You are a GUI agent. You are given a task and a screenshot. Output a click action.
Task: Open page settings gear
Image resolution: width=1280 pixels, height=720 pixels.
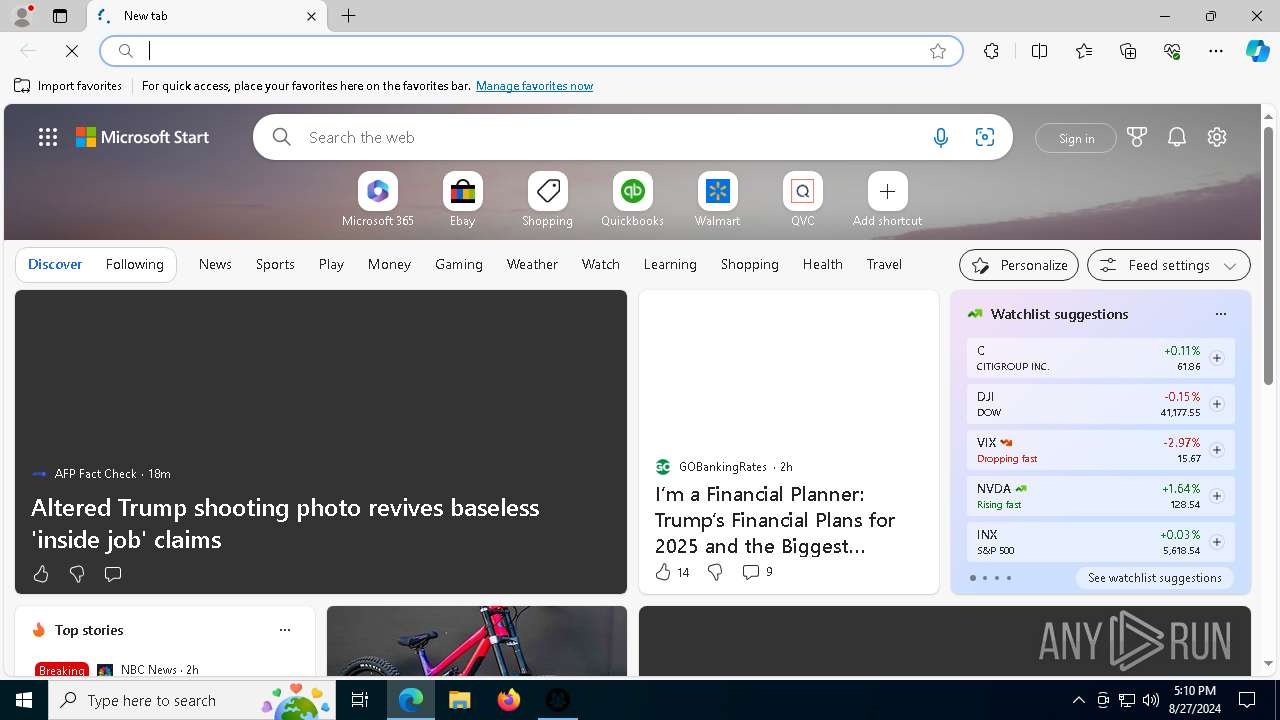click(x=1217, y=137)
